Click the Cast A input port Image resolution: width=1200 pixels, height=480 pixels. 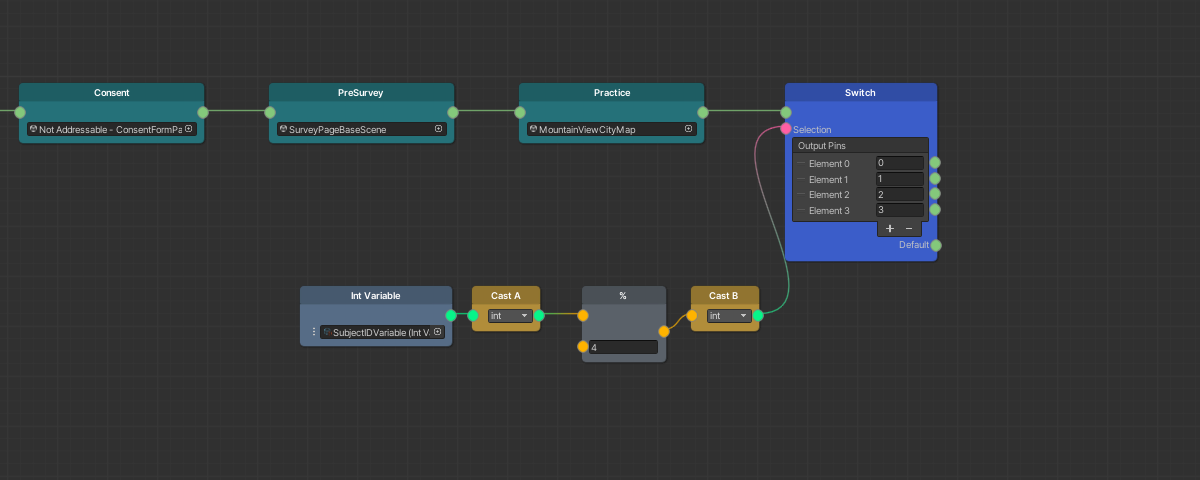(473, 315)
